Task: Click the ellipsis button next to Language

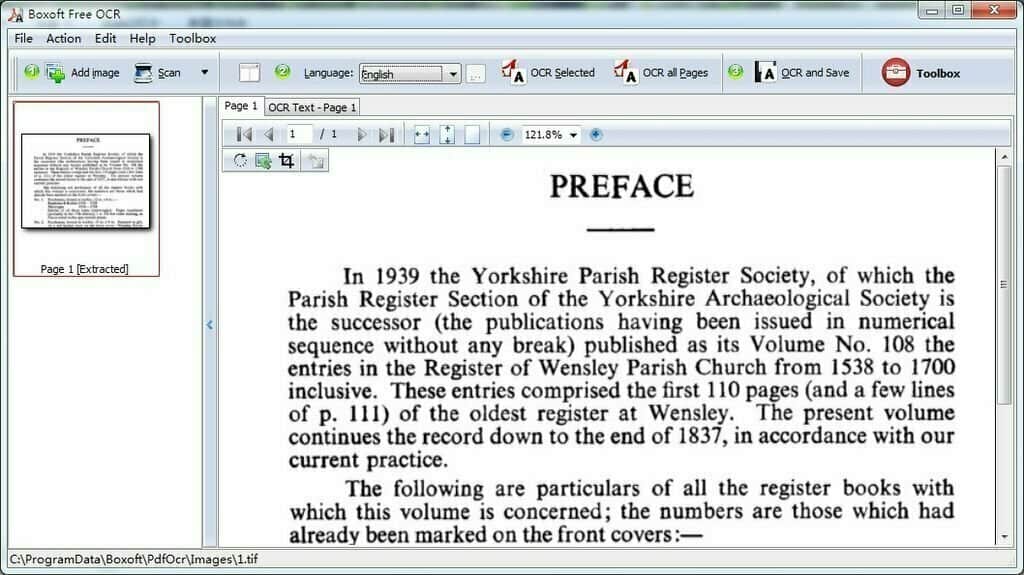Action: click(475, 74)
